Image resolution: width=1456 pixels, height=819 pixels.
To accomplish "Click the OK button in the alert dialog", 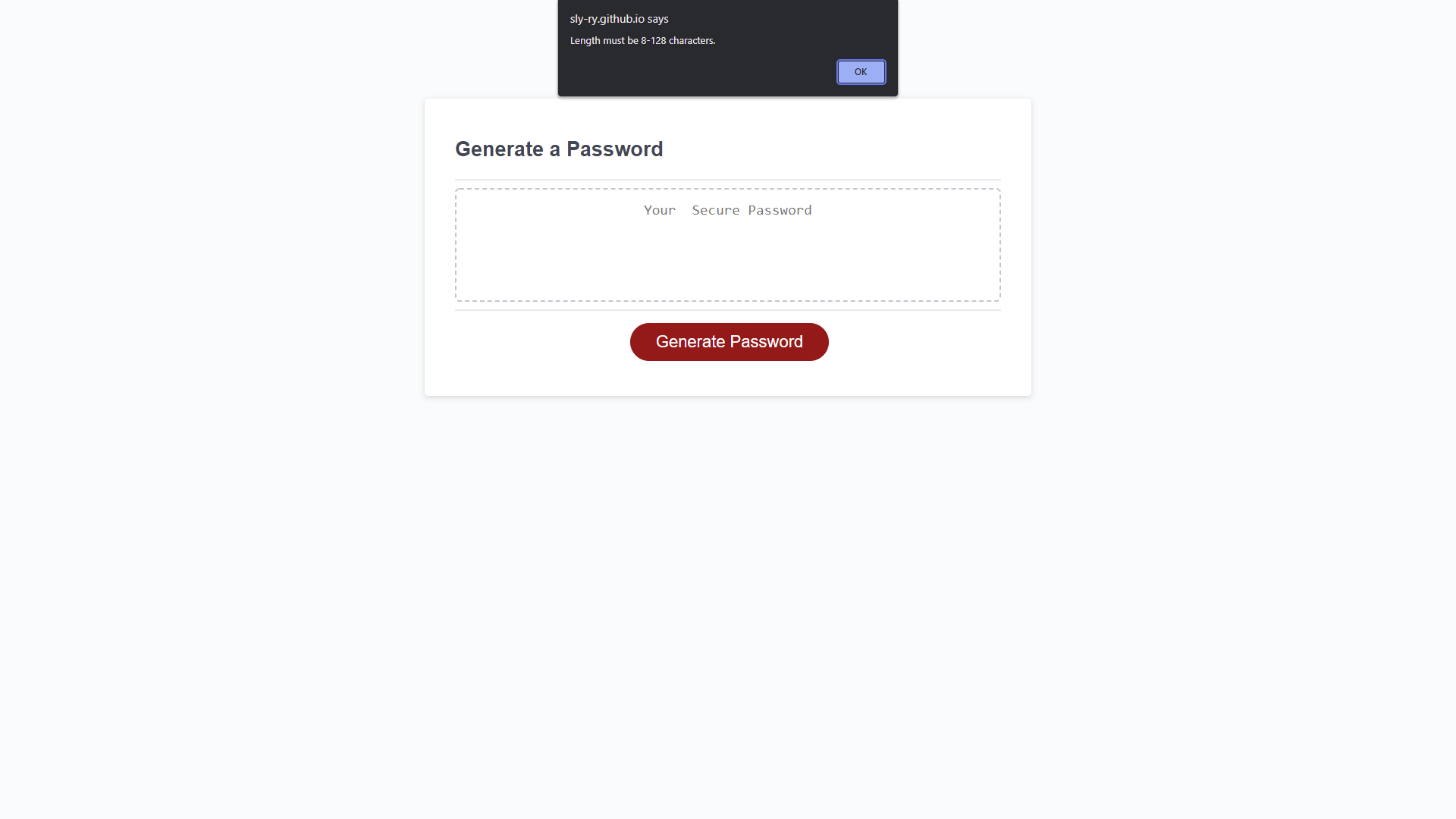I will tap(861, 71).
